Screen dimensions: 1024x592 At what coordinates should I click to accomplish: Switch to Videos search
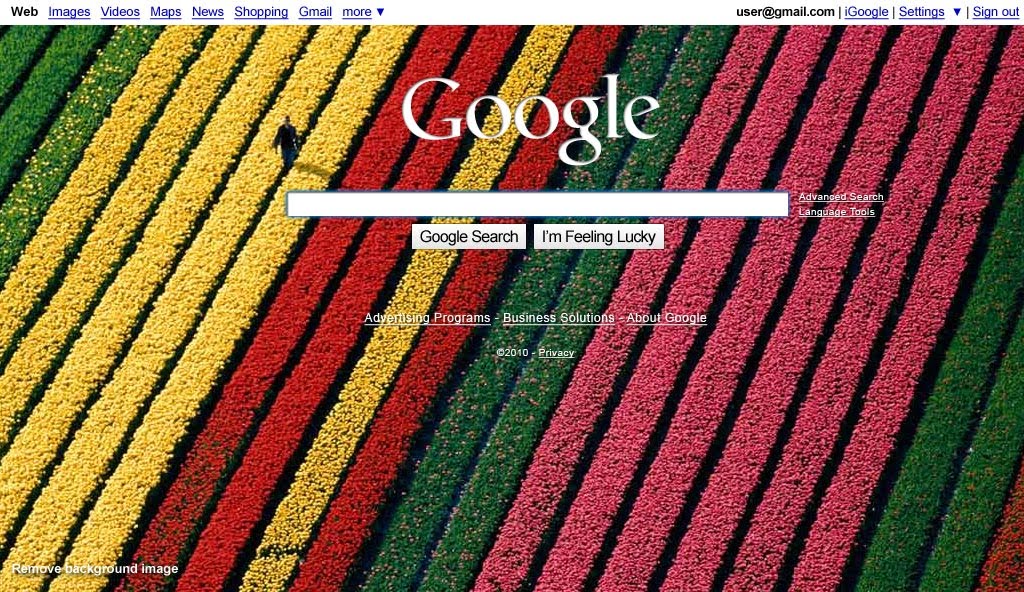pos(120,12)
